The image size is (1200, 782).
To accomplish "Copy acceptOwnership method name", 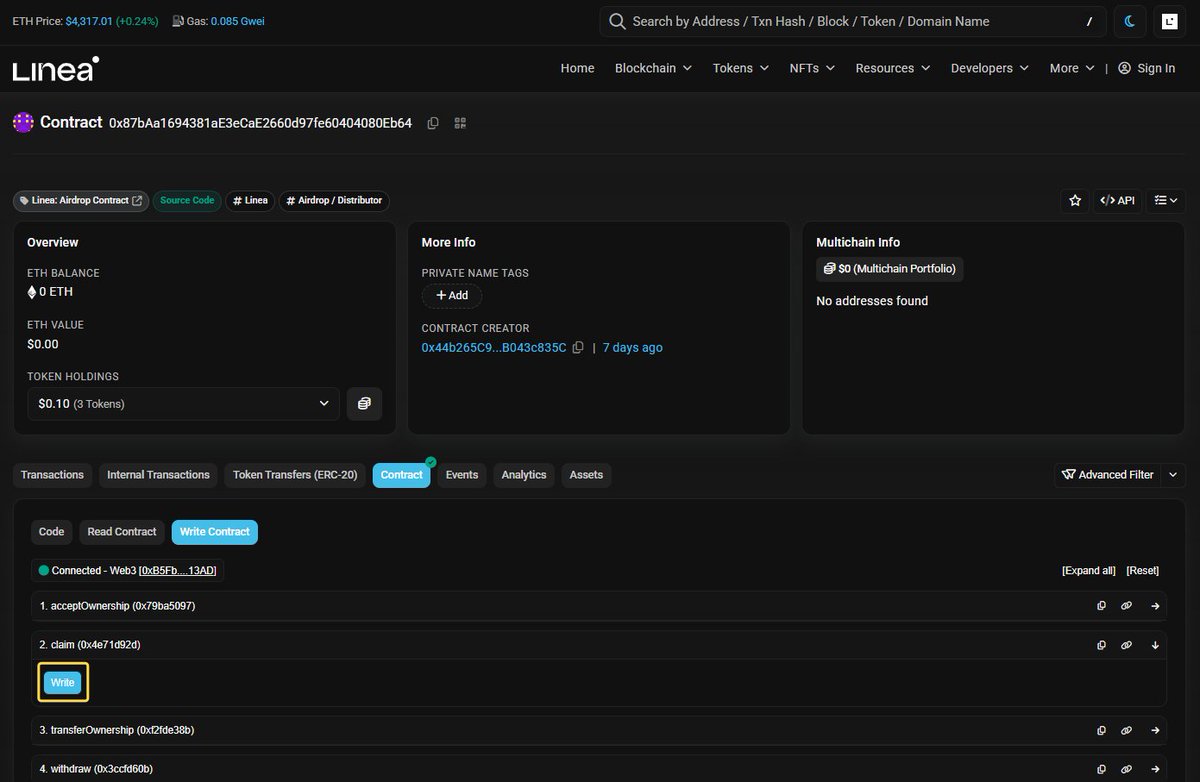I will pyautogui.click(x=1101, y=606).
